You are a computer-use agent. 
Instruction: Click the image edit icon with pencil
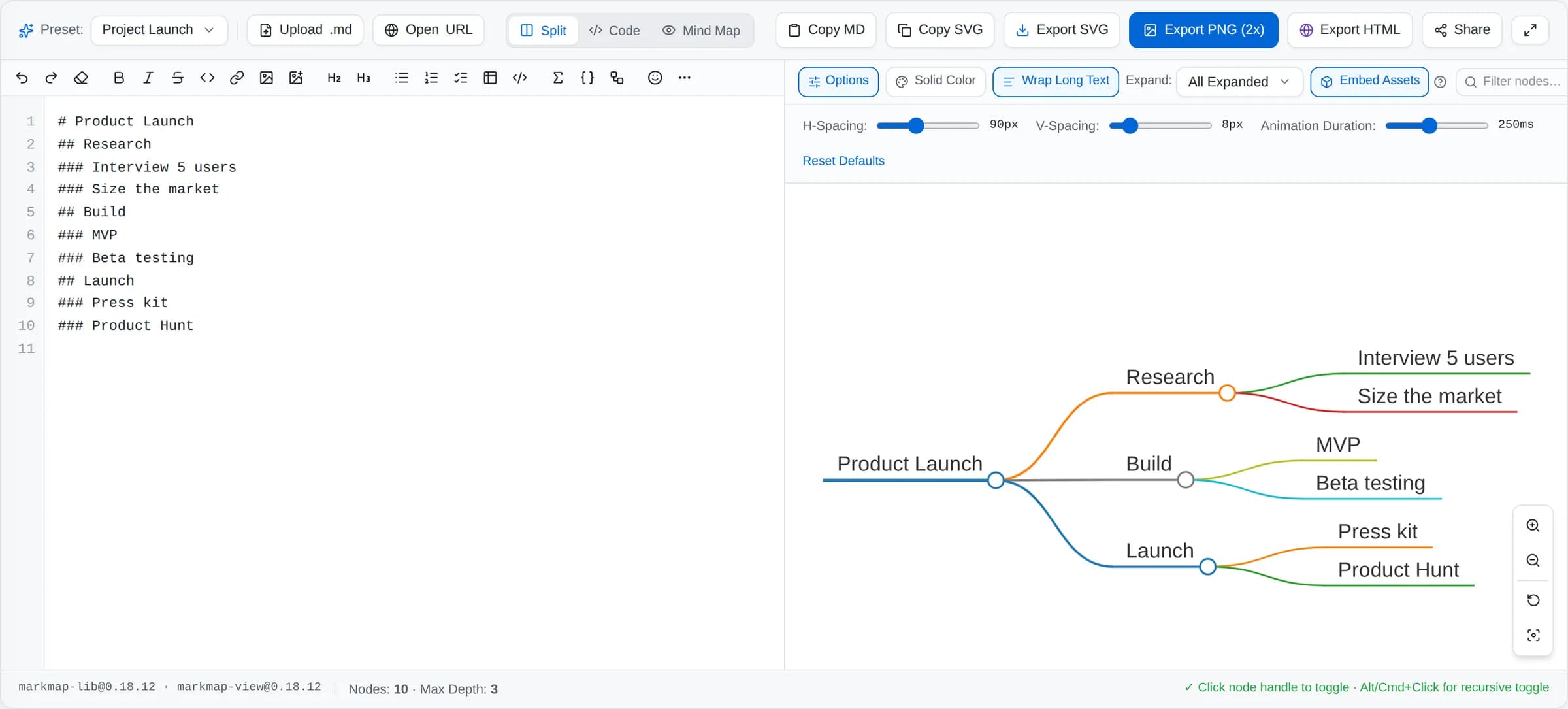296,78
